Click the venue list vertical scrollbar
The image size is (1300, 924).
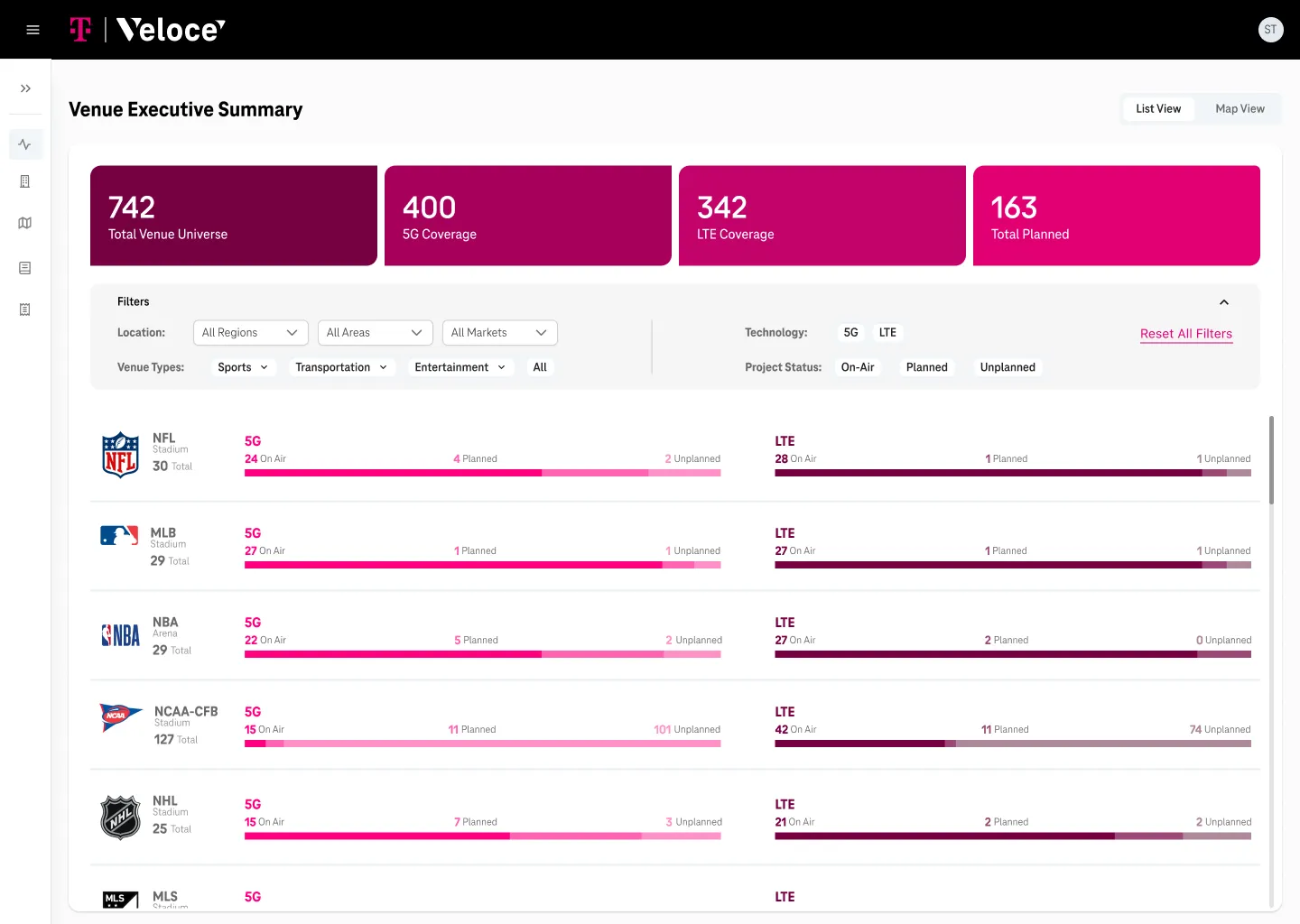click(1271, 460)
